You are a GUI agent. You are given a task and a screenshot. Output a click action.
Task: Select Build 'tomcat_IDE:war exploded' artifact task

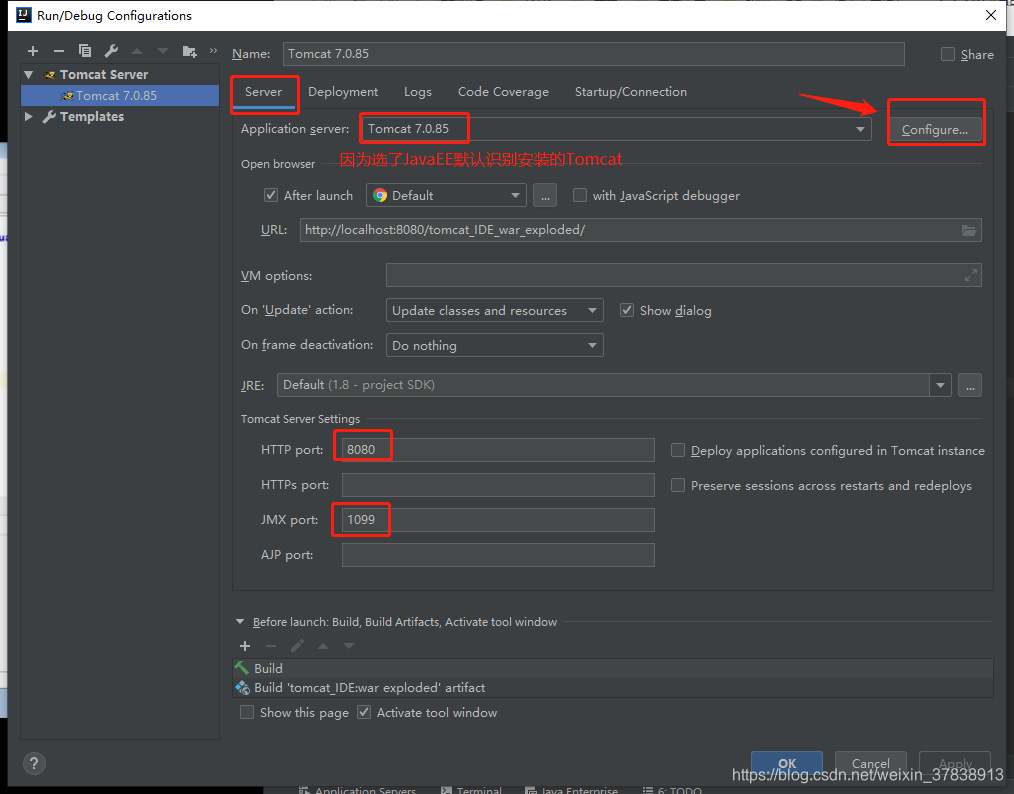[x=612, y=688]
